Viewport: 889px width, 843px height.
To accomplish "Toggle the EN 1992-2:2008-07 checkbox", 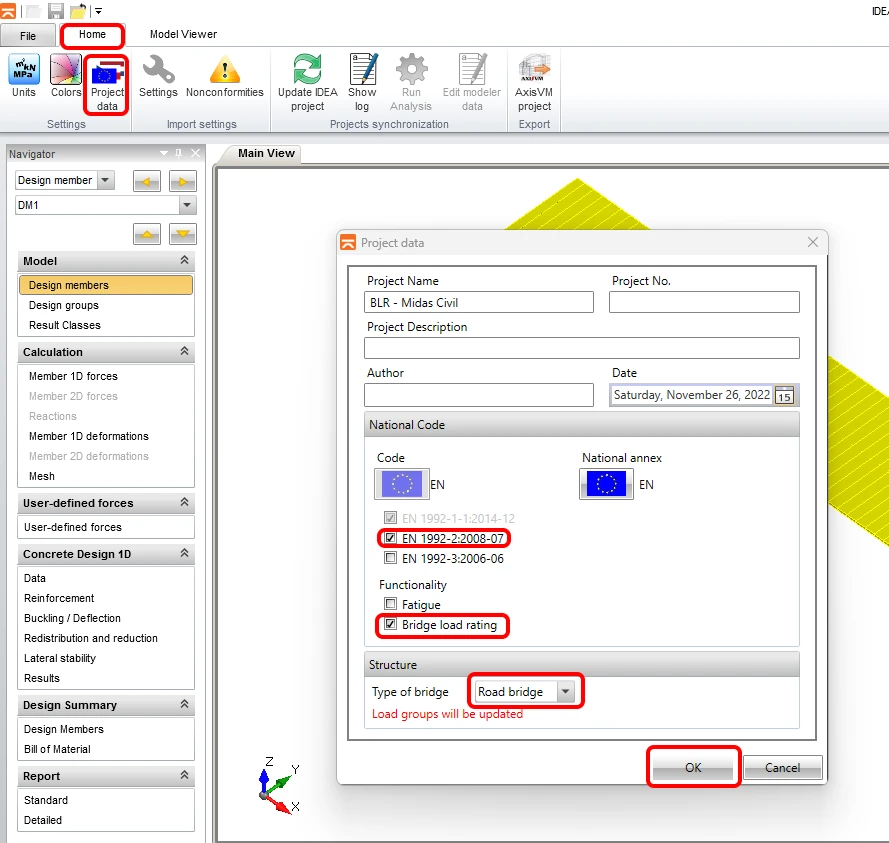I will coord(390,537).
